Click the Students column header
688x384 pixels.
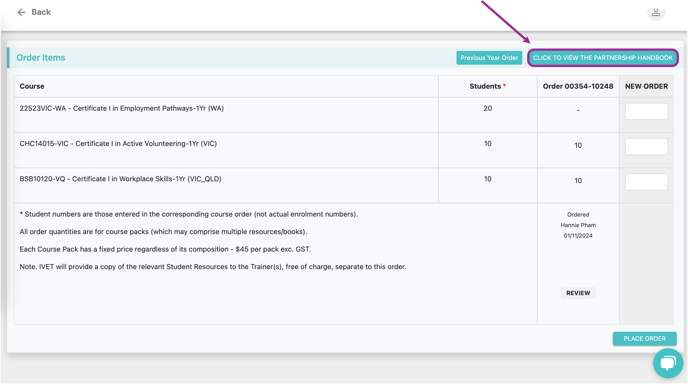(x=487, y=86)
